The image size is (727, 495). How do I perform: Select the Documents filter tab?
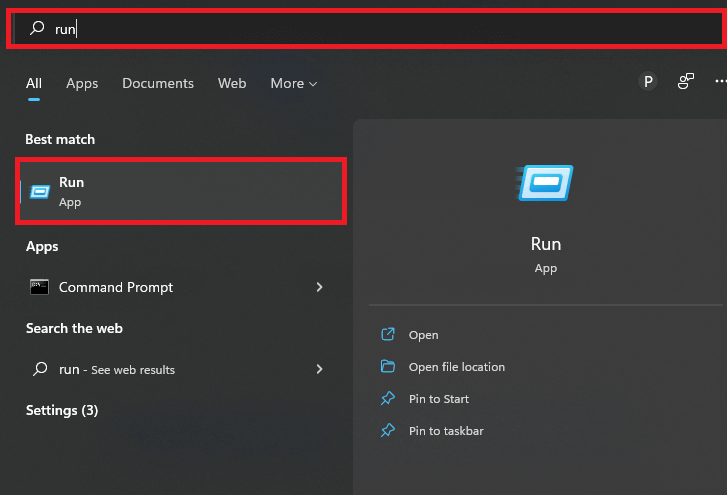[156, 83]
